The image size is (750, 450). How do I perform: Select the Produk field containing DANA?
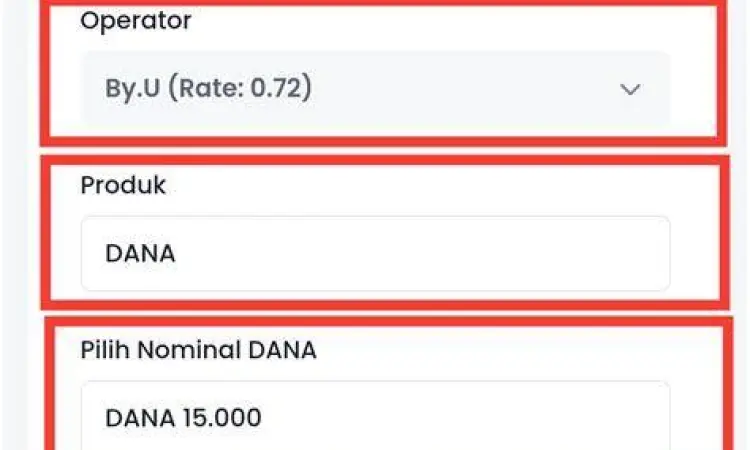(x=375, y=254)
